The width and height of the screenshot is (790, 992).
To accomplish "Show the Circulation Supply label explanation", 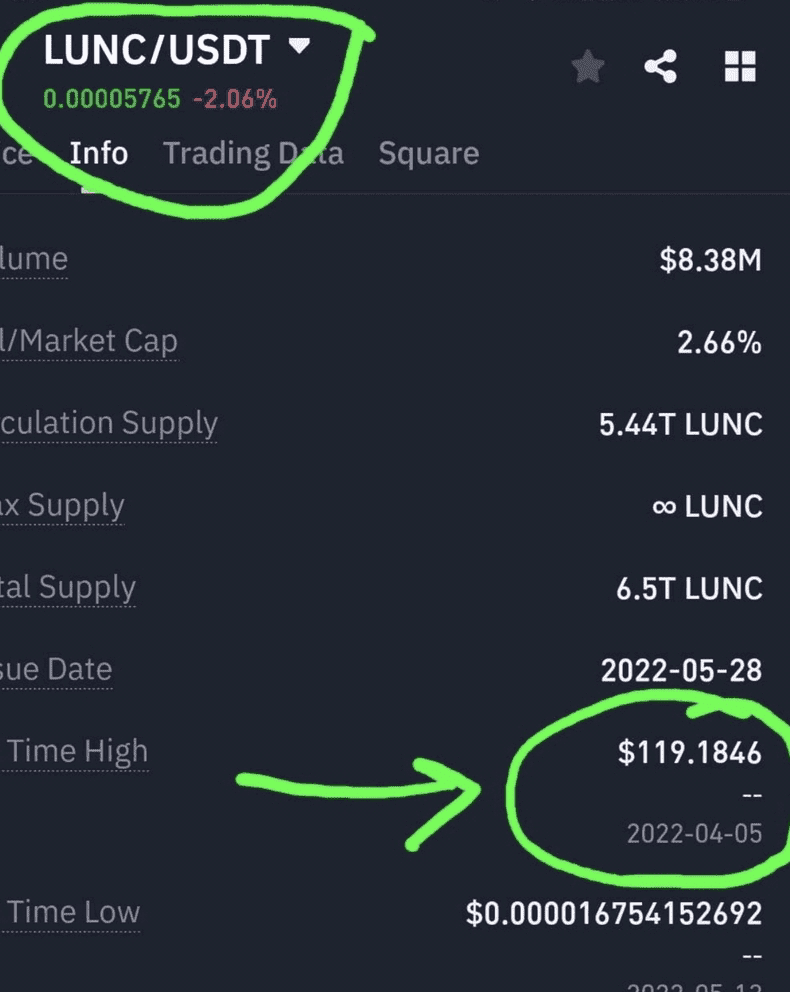I will pyautogui.click(x=109, y=423).
